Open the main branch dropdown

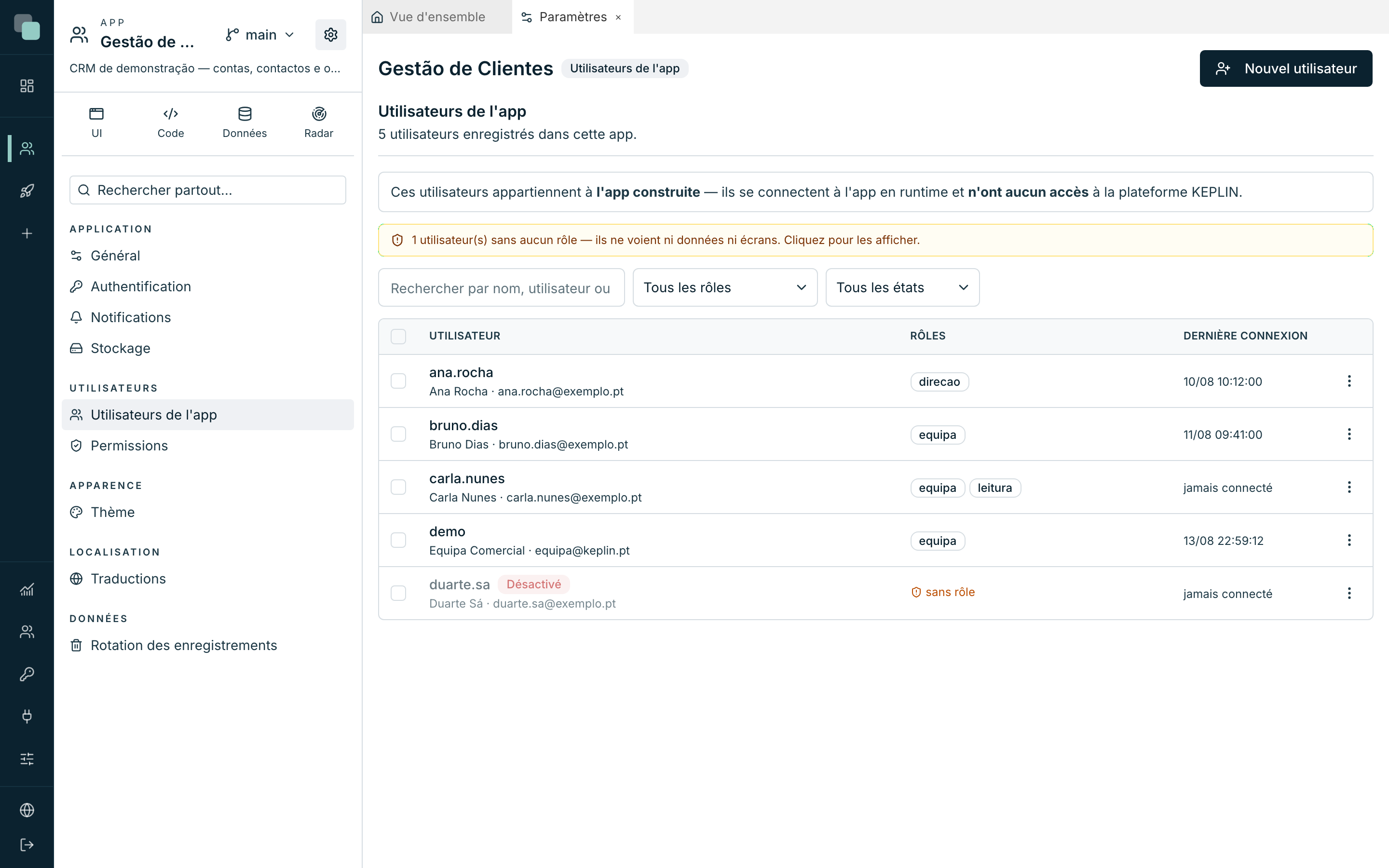click(x=260, y=35)
